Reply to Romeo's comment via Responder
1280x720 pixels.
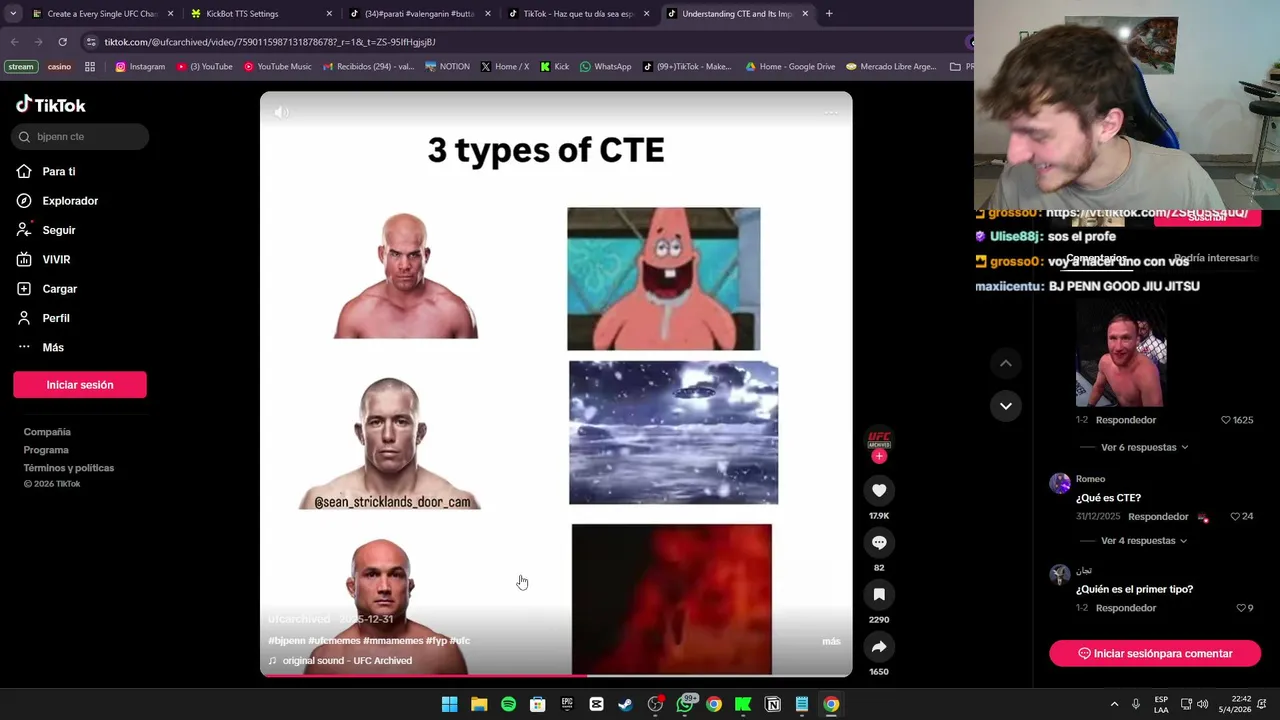click(1158, 517)
